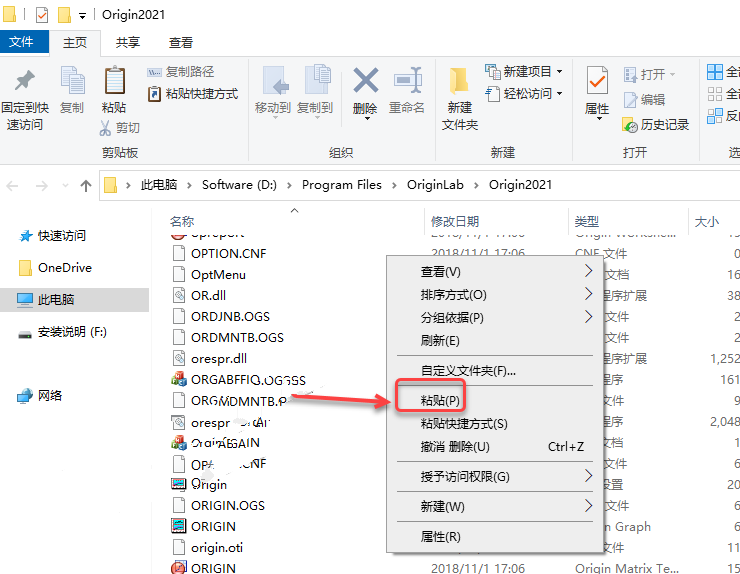This screenshot has height=574, width=740.
Task: Open Quick Access Toolbar customize dropdown
Action: pos(83,16)
